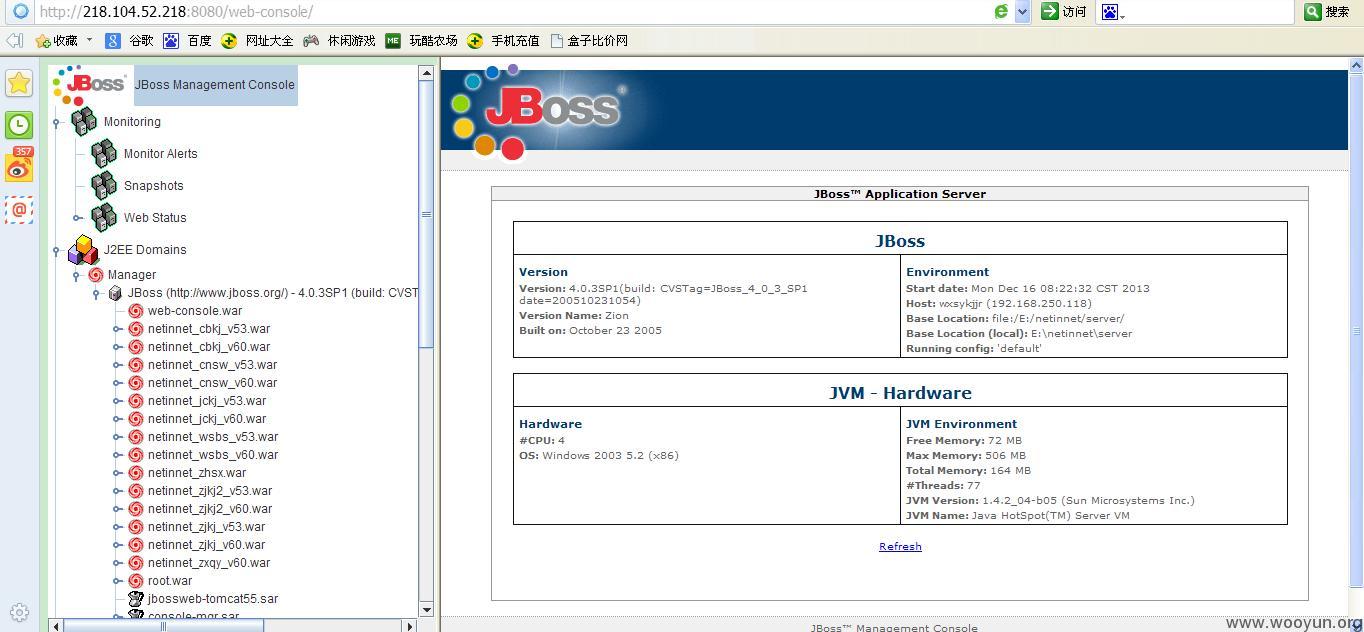This screenshot has height=632, width=1364.
Task: Open the address bar dropdown arrow
Action: [x=1023, y=12]
